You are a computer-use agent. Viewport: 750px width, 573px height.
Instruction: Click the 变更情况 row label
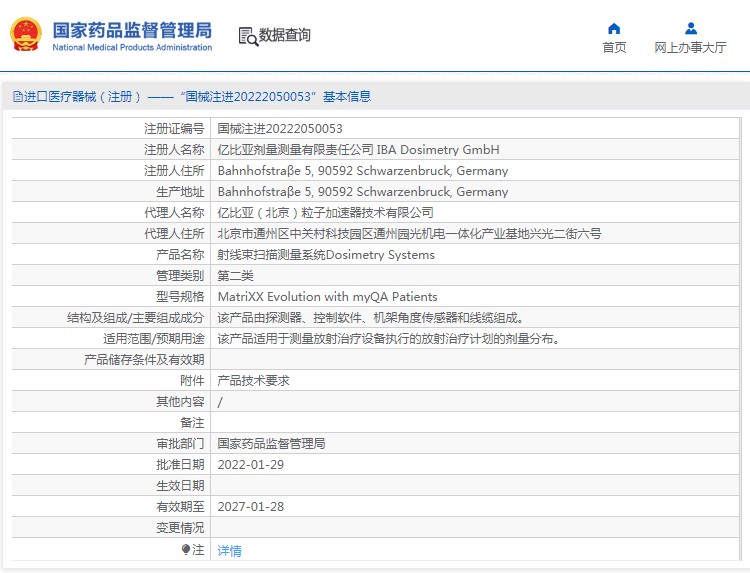pyautogui.click(x=180, y=528)
